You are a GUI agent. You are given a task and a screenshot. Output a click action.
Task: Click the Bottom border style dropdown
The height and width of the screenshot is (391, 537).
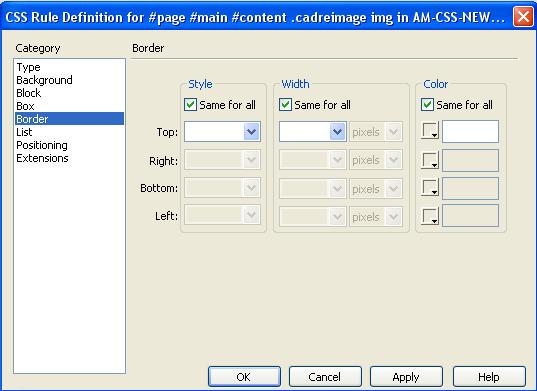click(222, 188)
